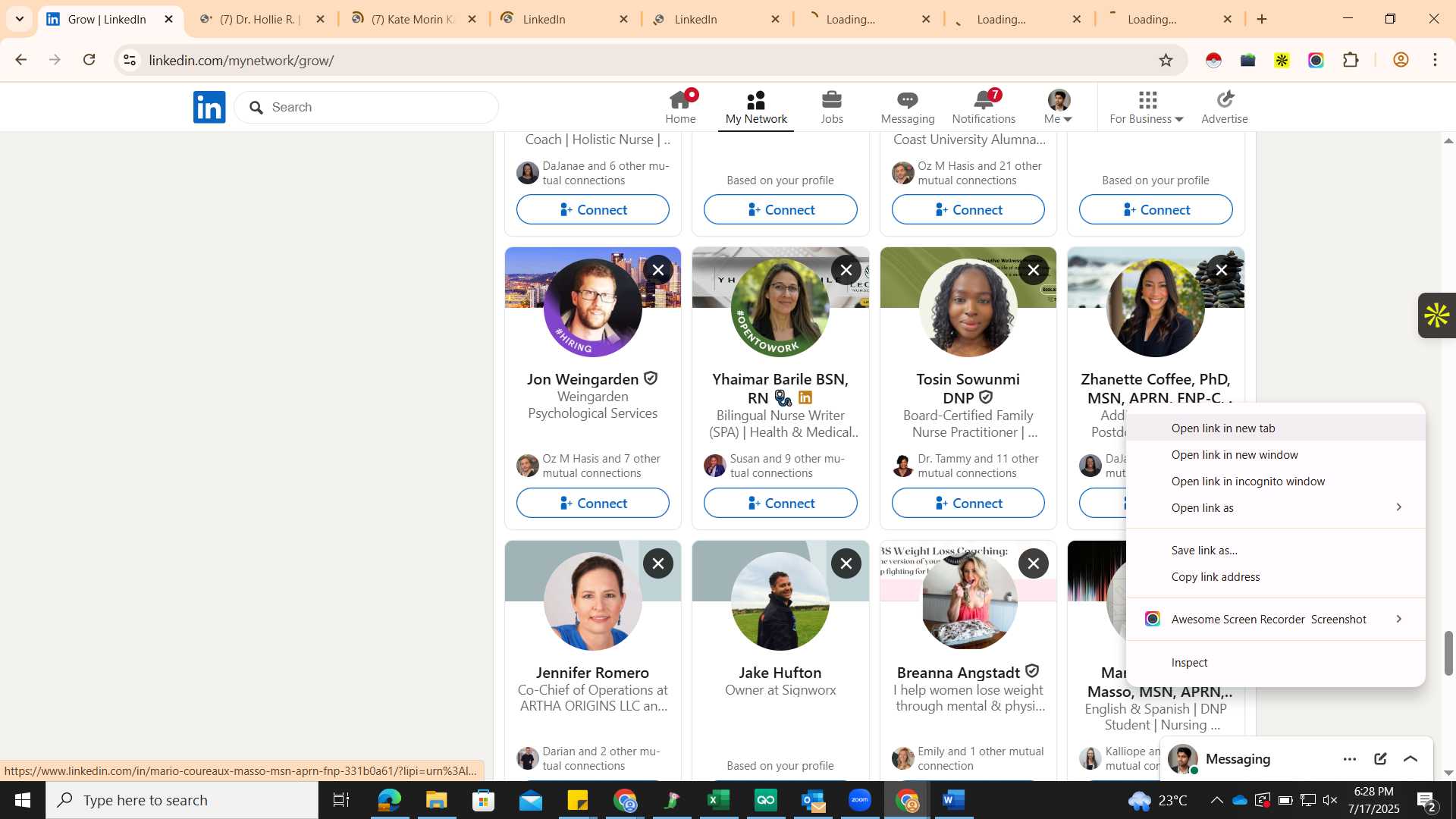The width and height of the screenshot is (1456, 819).
Task: Dismiss Tosin Sowunmi suggestion card
Action: [x=1034, y=270]
